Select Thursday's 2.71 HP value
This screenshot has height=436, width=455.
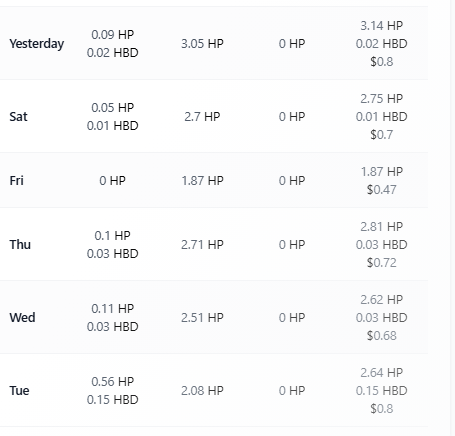tap(202, 245)
